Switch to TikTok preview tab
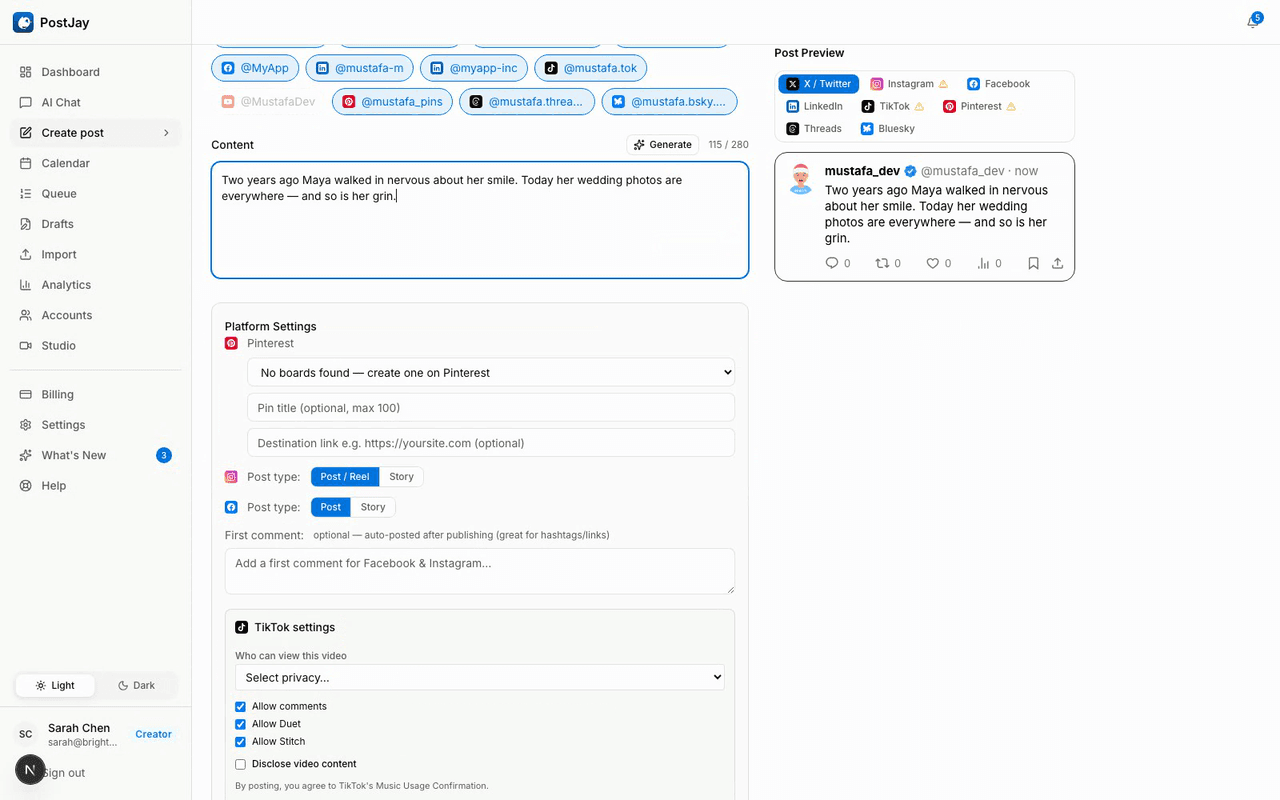This screenshot has width=1280, height=800. (x=893, y=106)
